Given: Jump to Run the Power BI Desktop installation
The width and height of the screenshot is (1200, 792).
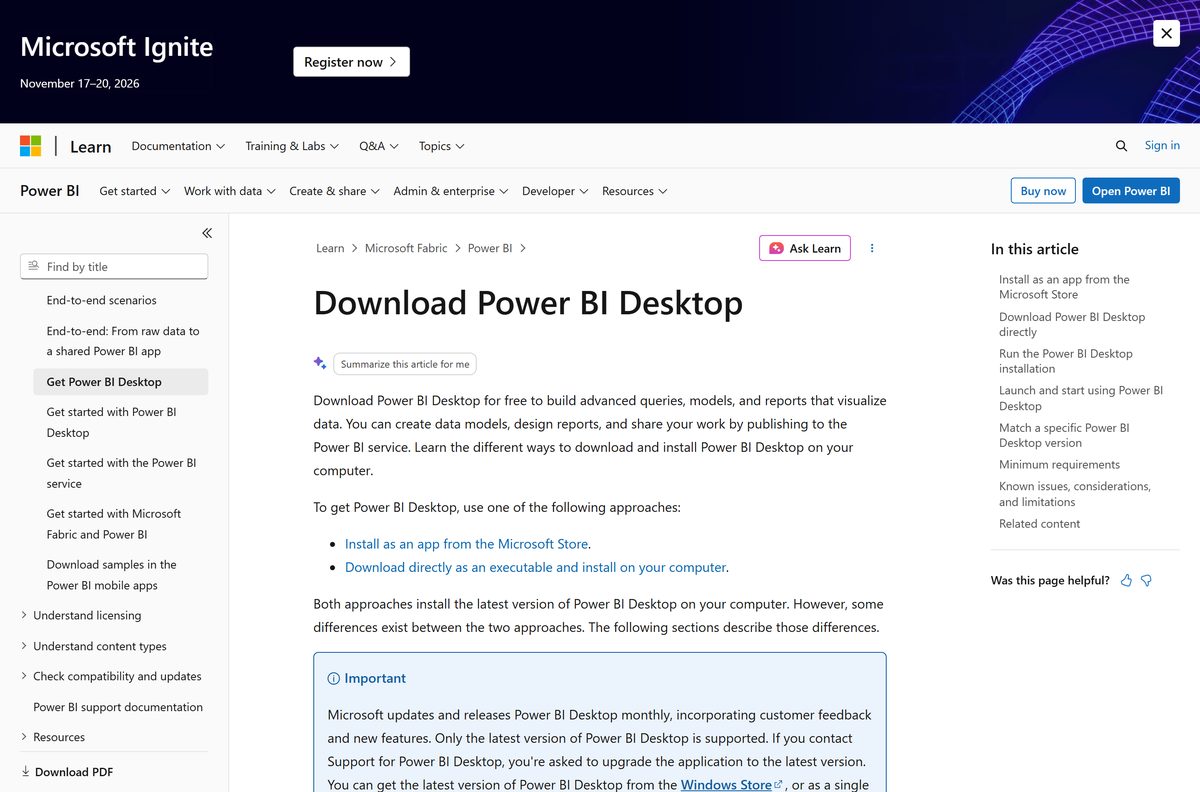Looking at the screenshot, I should [1066, 361].
